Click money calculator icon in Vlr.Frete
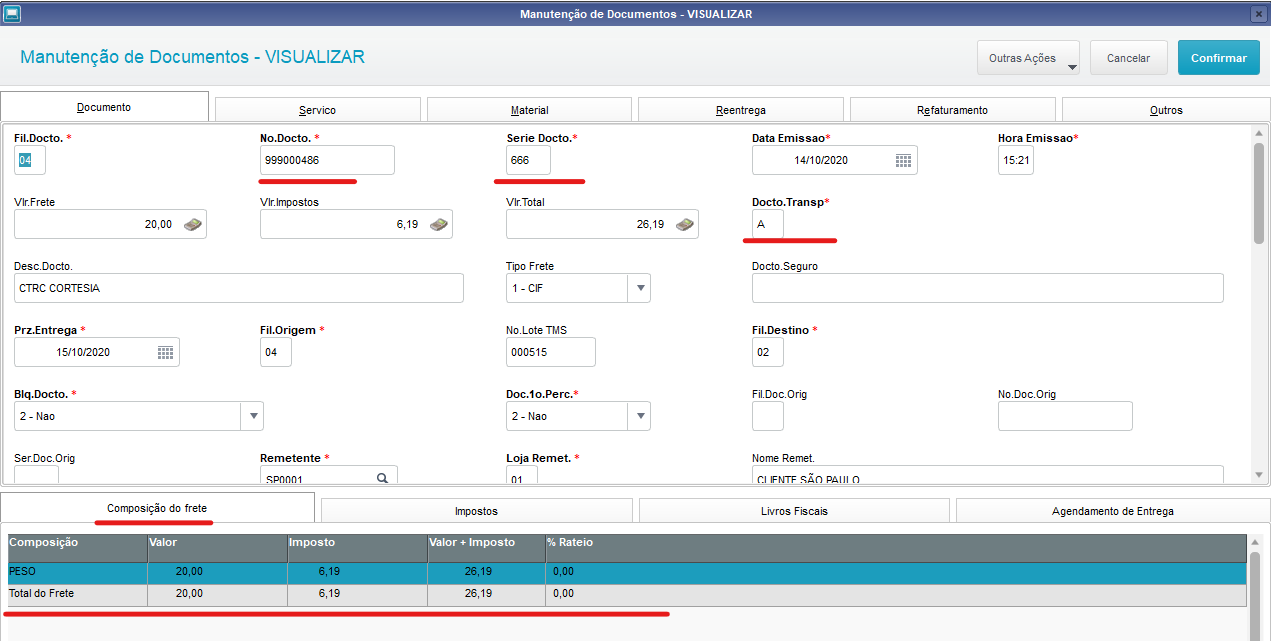Viewport: 1271px width, 641px height. click(x=193, y=225)
